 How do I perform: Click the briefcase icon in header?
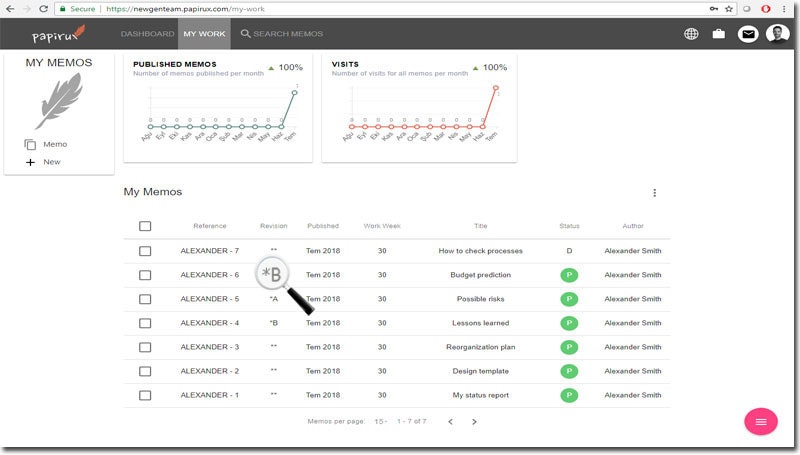point(718,34)
